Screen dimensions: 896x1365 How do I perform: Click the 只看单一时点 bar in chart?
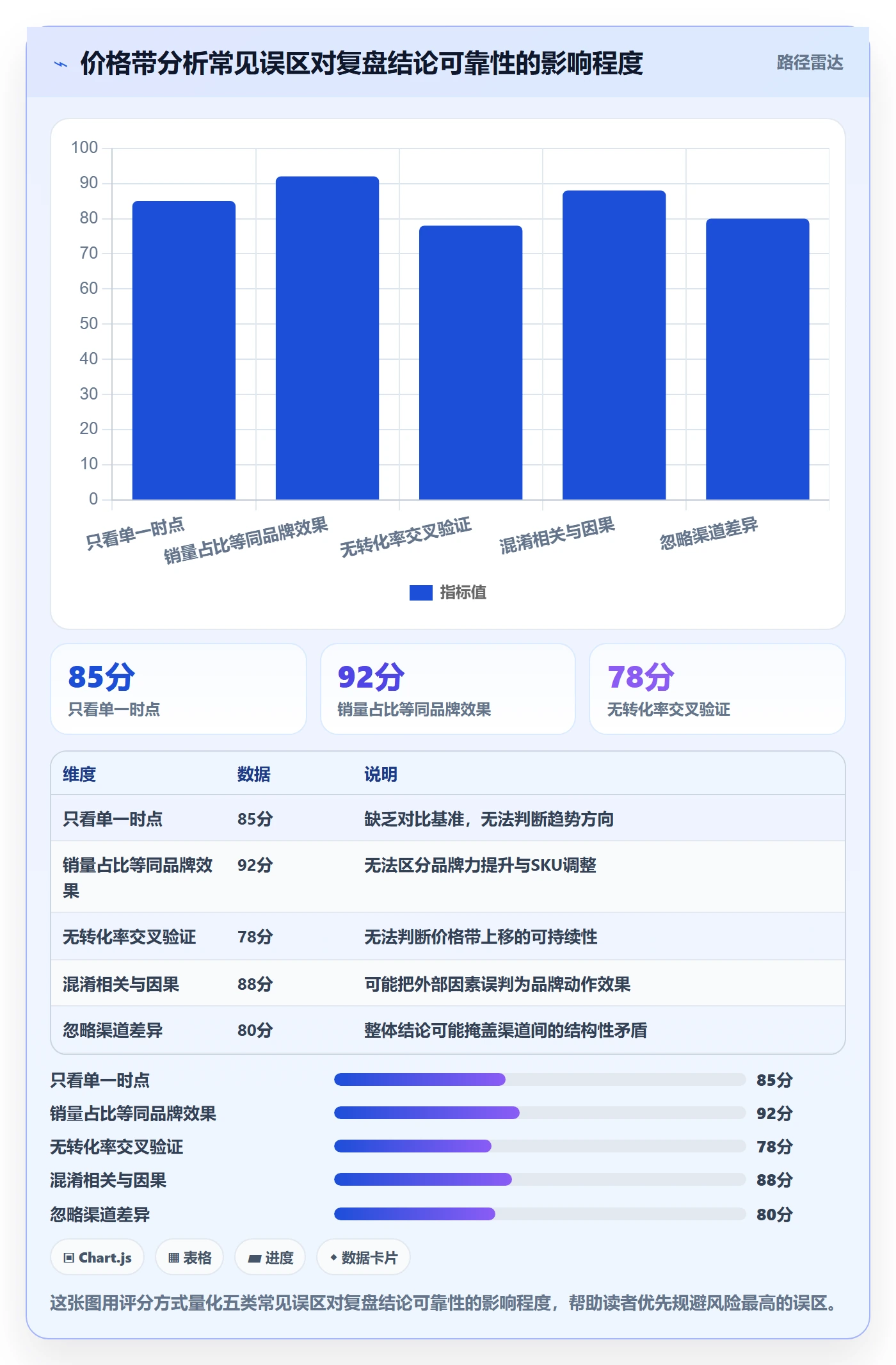(x=184, y=350)
